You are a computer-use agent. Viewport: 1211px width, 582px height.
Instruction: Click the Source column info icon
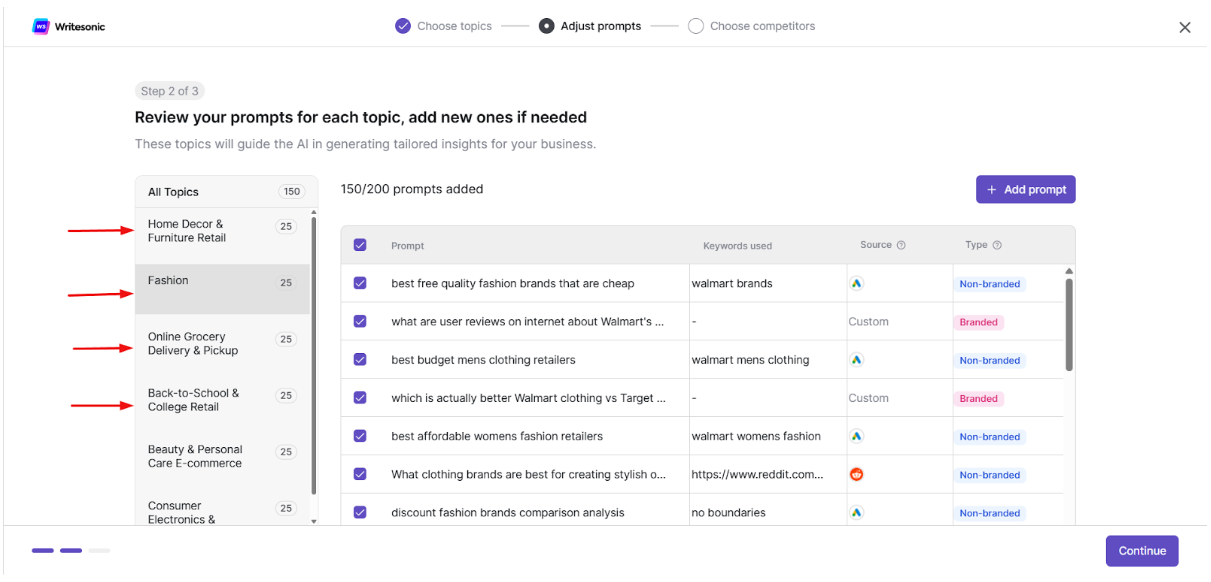(x=901, y=245)
